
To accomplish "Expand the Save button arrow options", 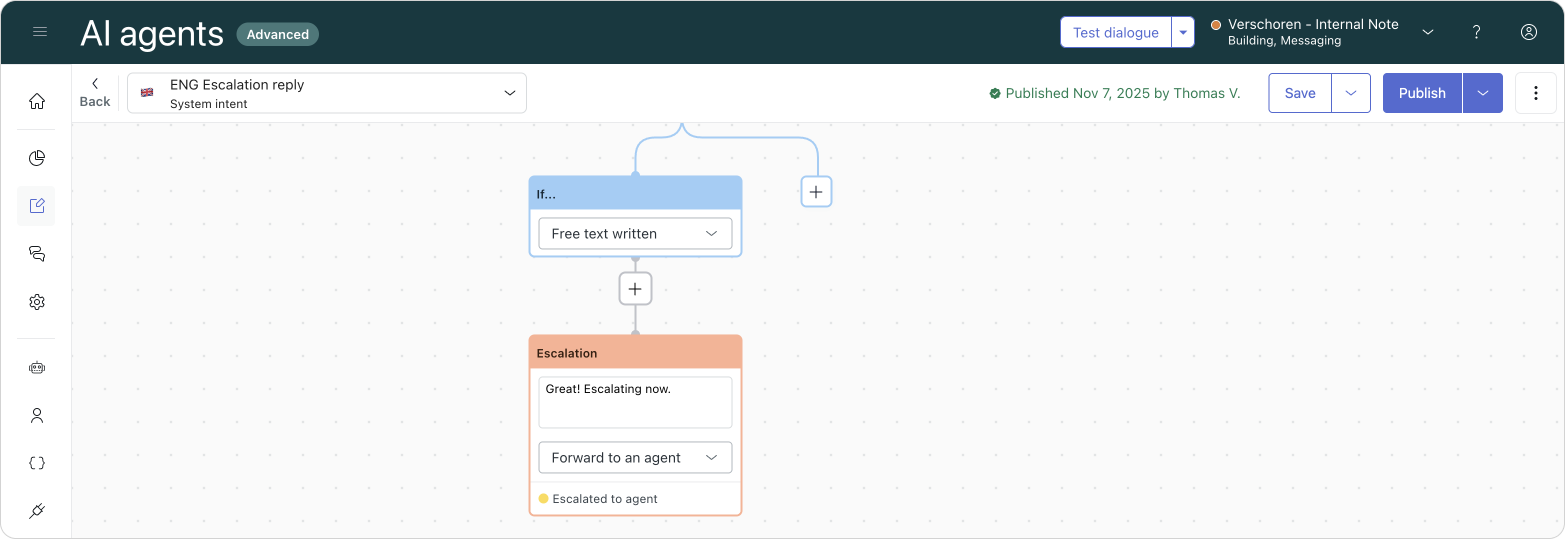I will pyautogui.click(x=1350, y=93).
